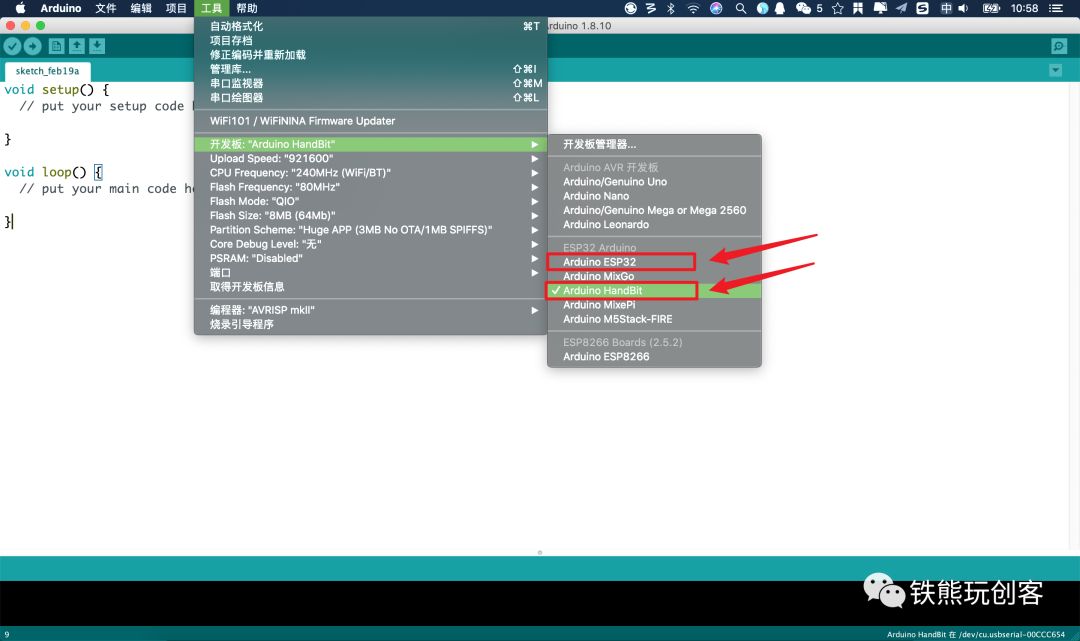This screenshot has height=641, width=1080.
Task: Select the Arduino Nano board
Action: coord(600,196)
